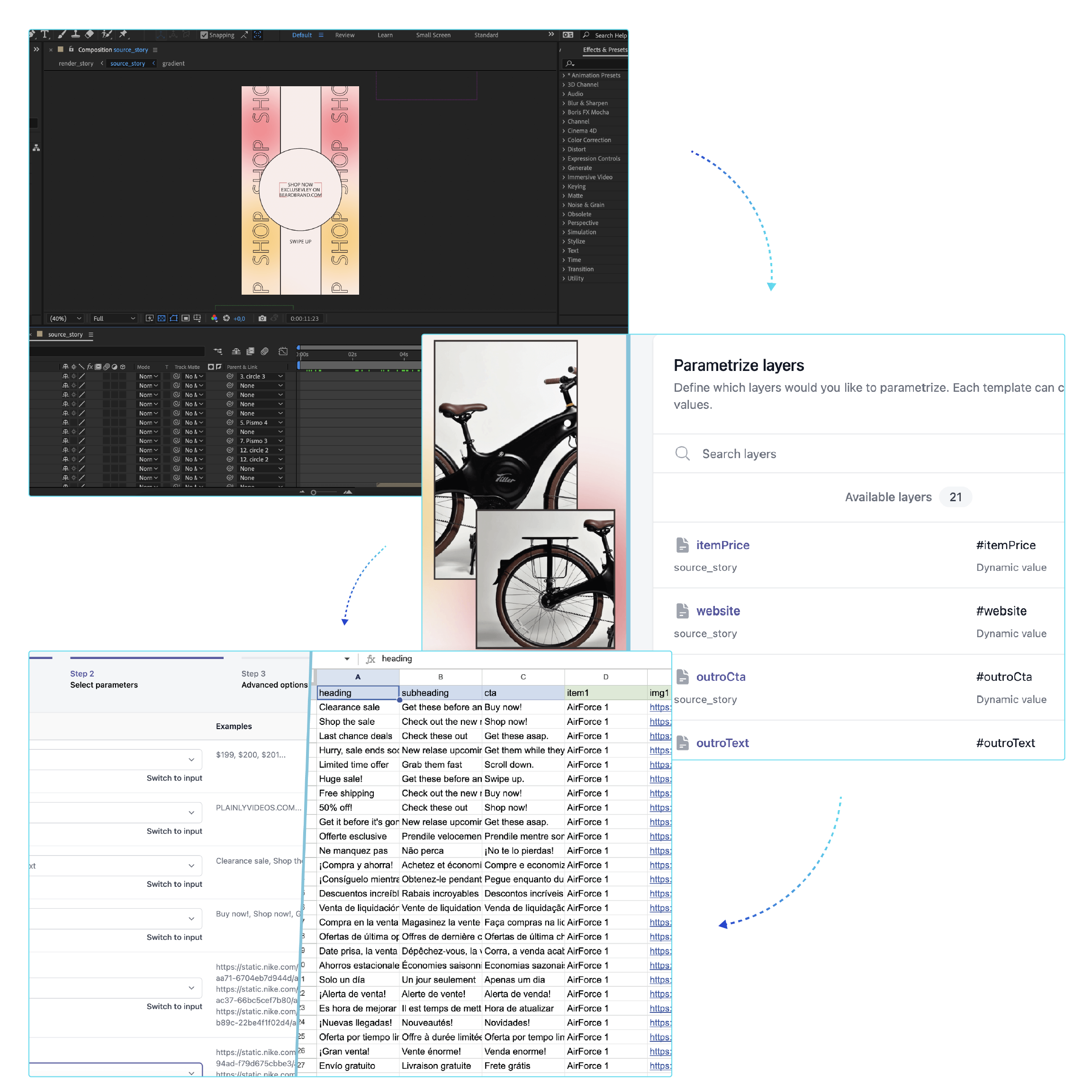Select the Puppet Pin tool
This screenshot has height=1092, width=1092.
(123, 35)
